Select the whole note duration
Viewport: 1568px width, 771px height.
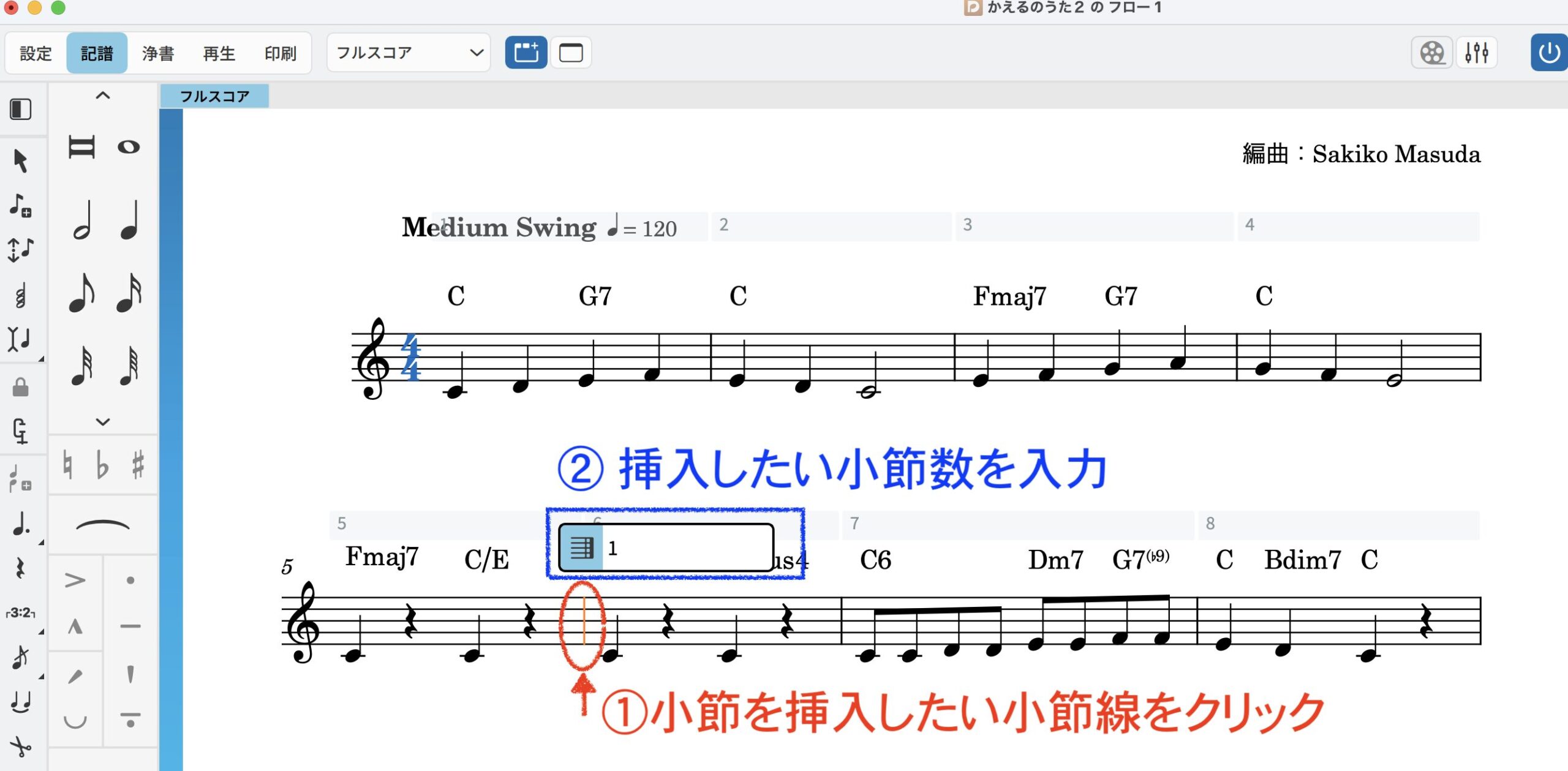[129, 147]
